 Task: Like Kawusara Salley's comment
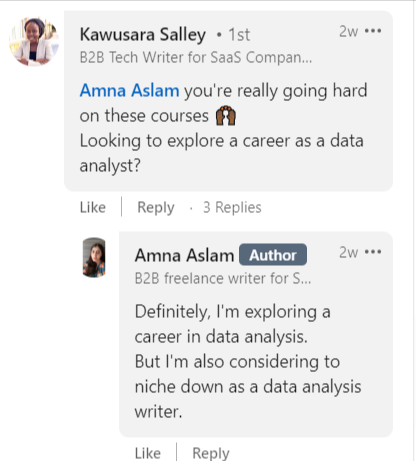pyautogui.click(x=93, y=207)
